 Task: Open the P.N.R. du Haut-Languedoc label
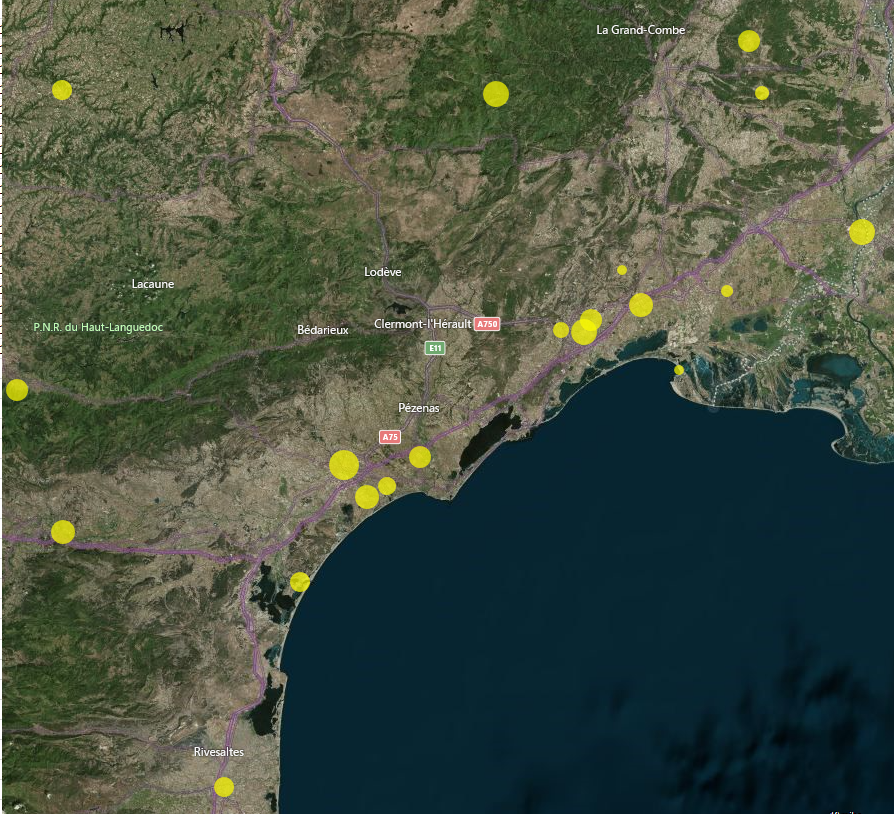98,326
